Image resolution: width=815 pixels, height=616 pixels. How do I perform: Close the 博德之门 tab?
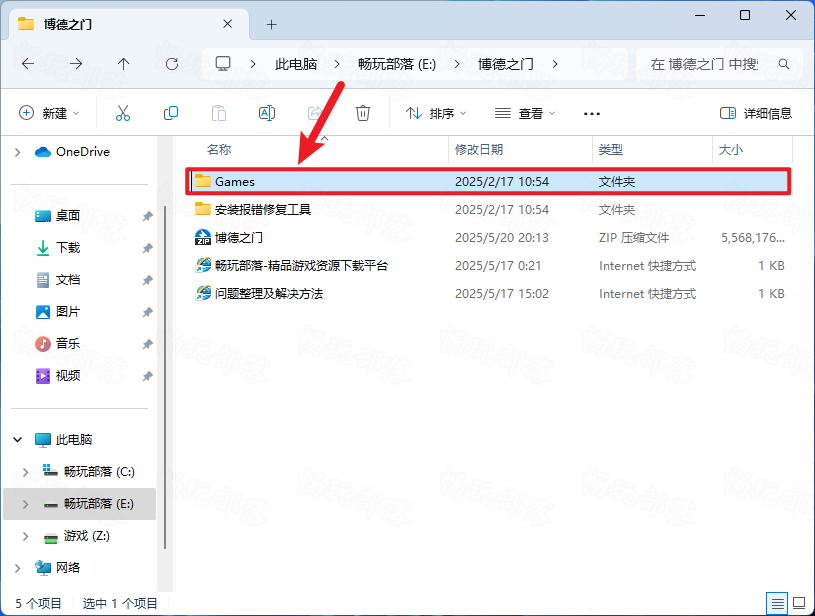(228, 24)
